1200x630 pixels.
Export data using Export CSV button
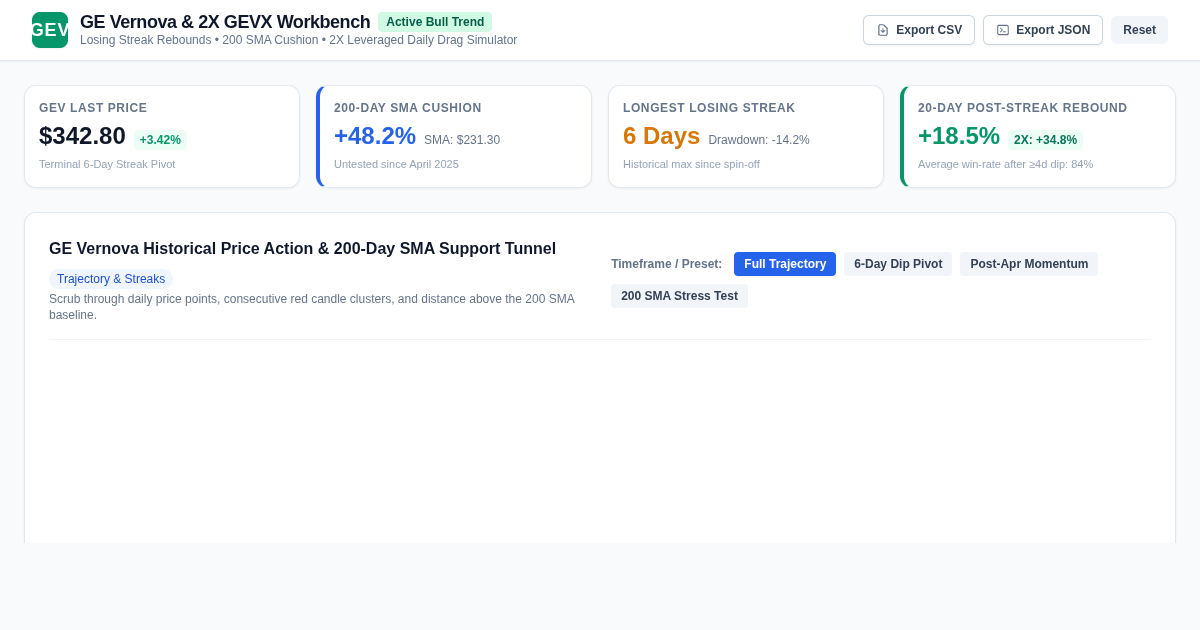[x=919, y=30]
